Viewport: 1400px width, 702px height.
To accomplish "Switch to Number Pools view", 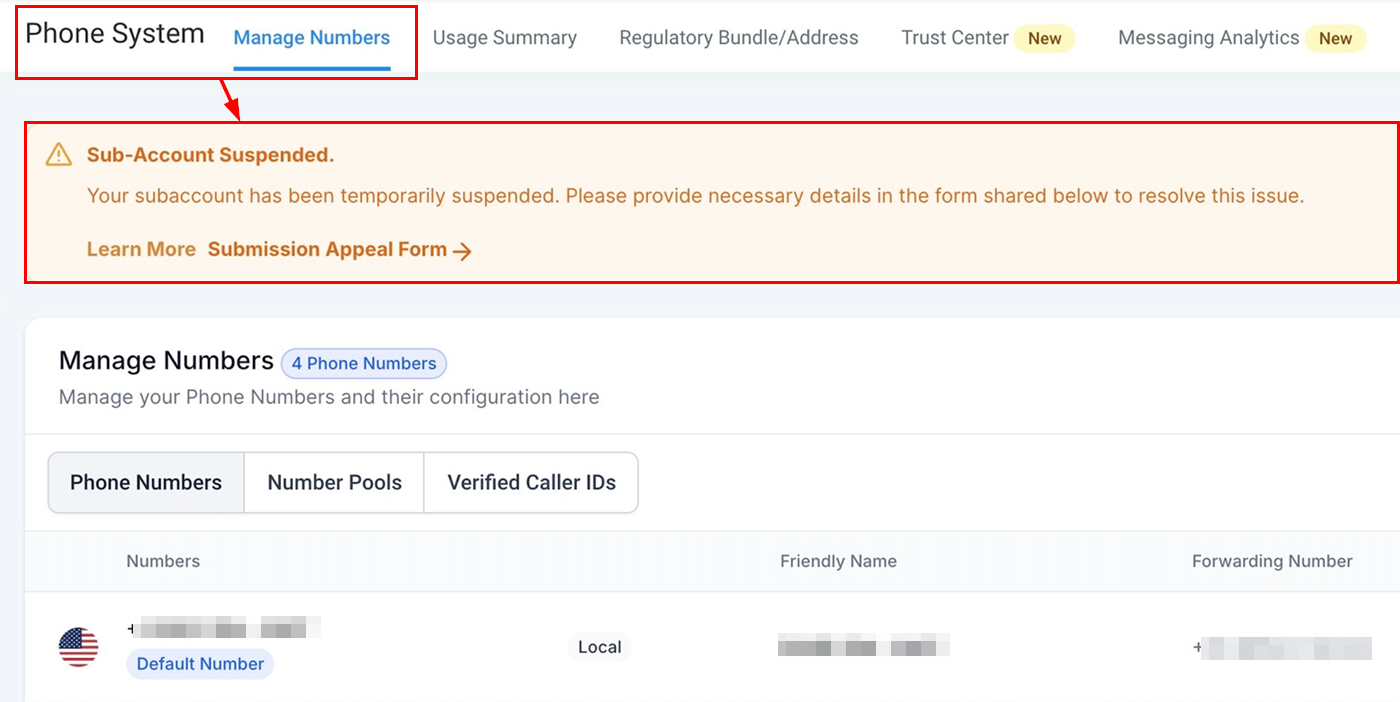I will (x=335, y=483).
